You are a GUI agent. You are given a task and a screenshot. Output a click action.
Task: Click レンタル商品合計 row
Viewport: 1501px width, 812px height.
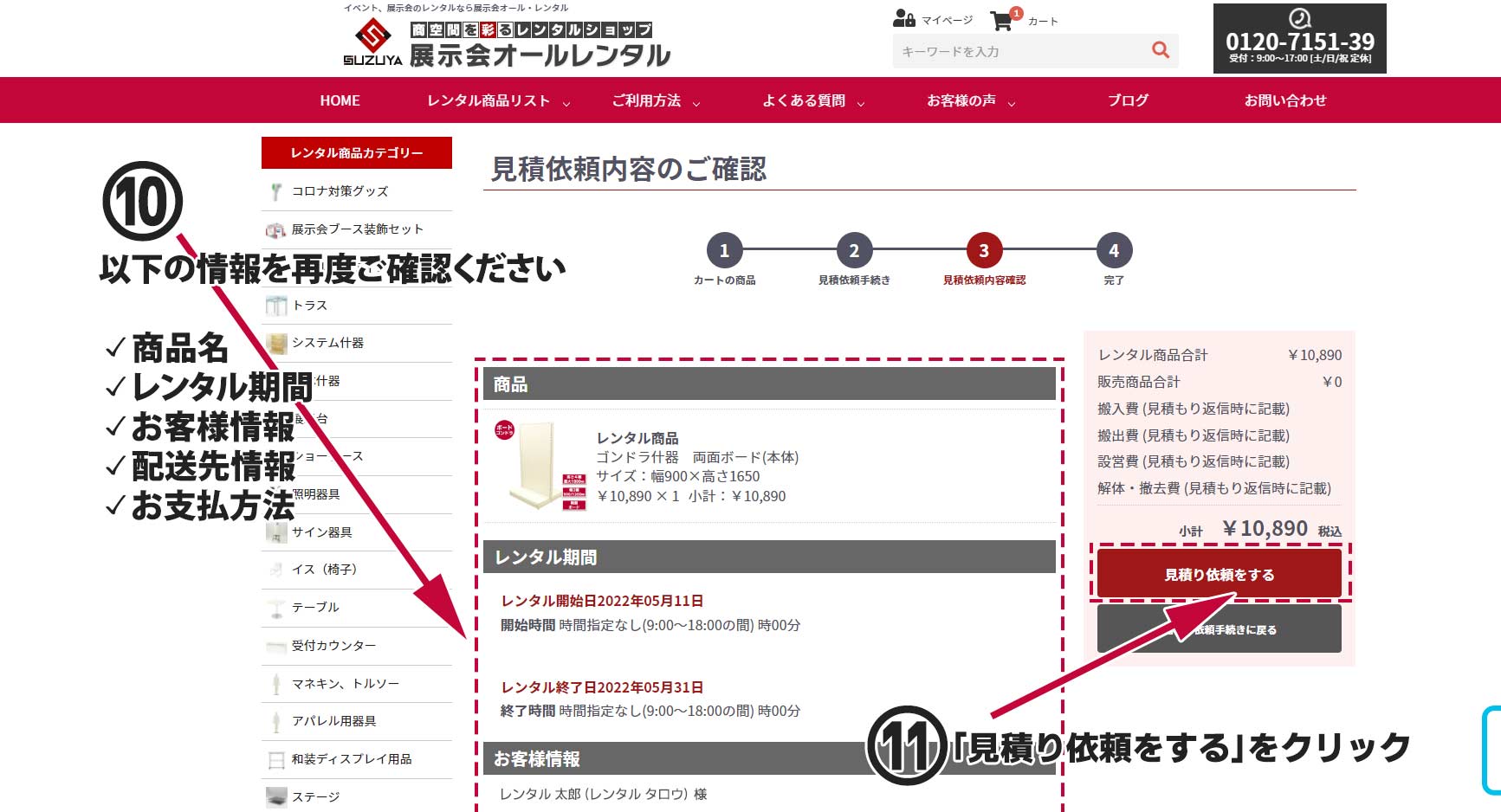click(x=1220, y=355)
